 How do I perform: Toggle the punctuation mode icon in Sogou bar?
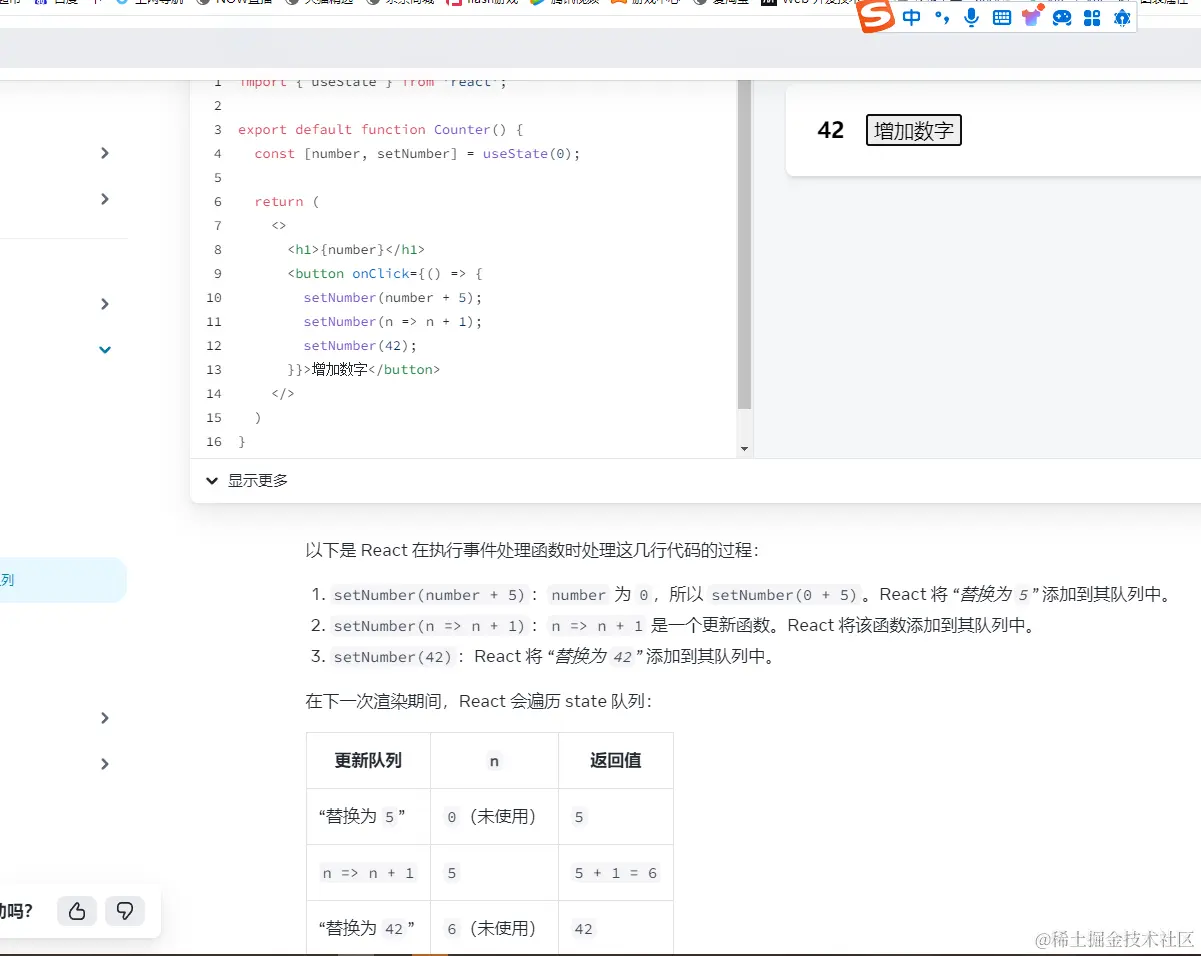pos(941,17)
